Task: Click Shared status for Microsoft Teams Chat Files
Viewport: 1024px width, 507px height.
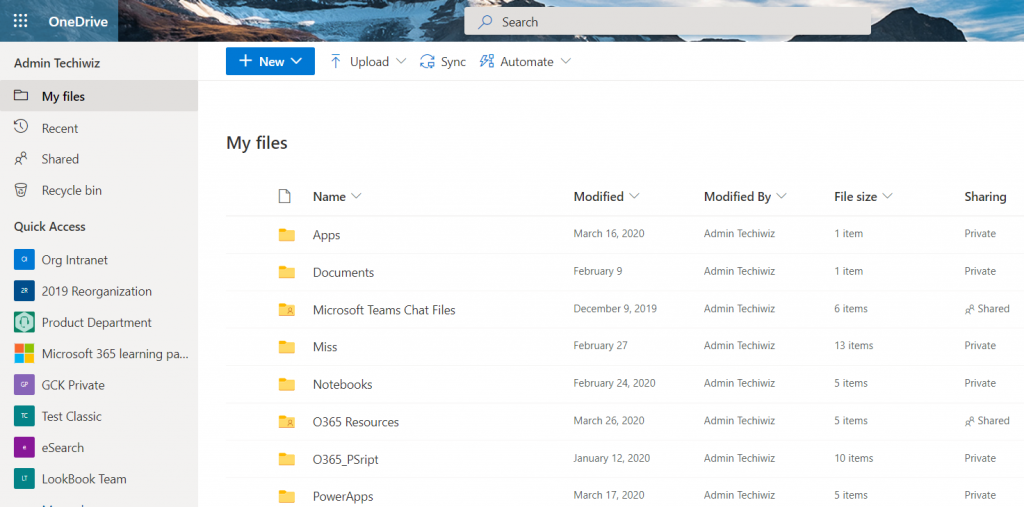Action: [x=987, y=308]
